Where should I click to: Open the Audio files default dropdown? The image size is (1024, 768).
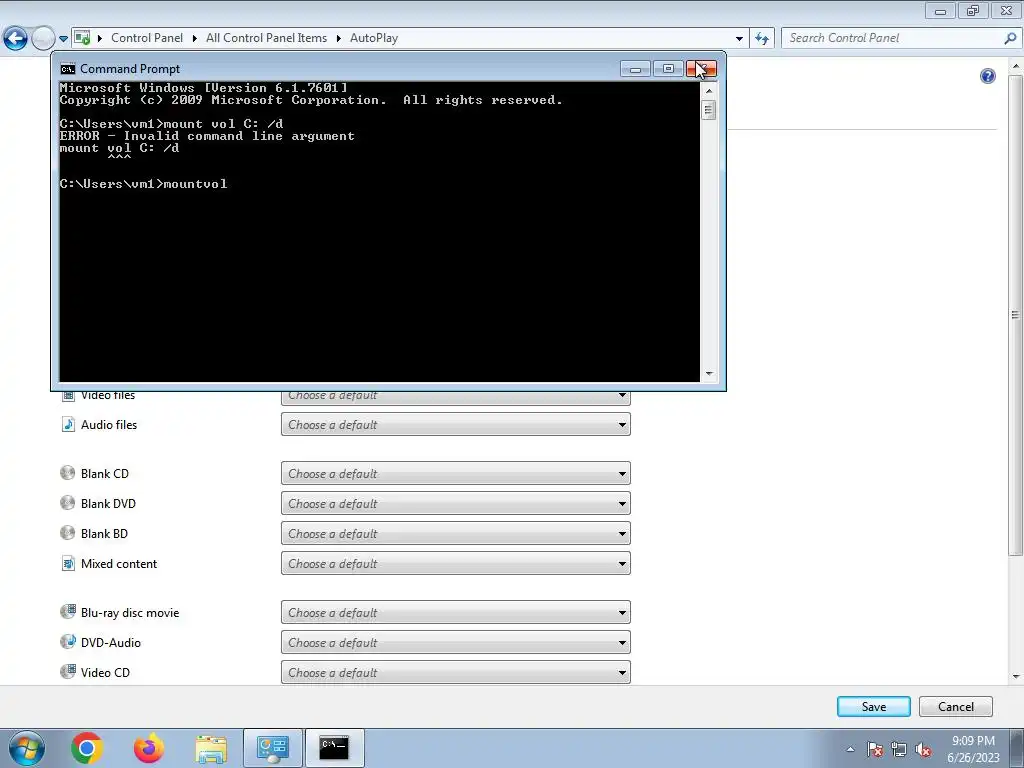tap(456, 424)
